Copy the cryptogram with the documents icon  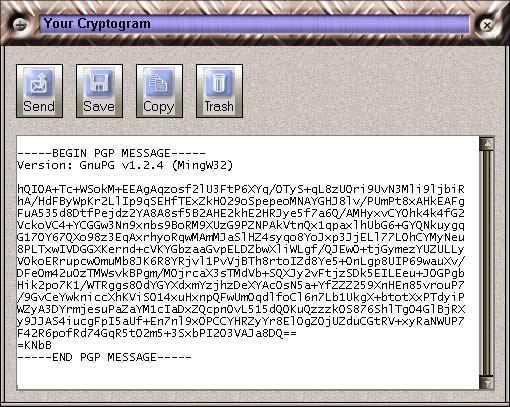[159, 91]
